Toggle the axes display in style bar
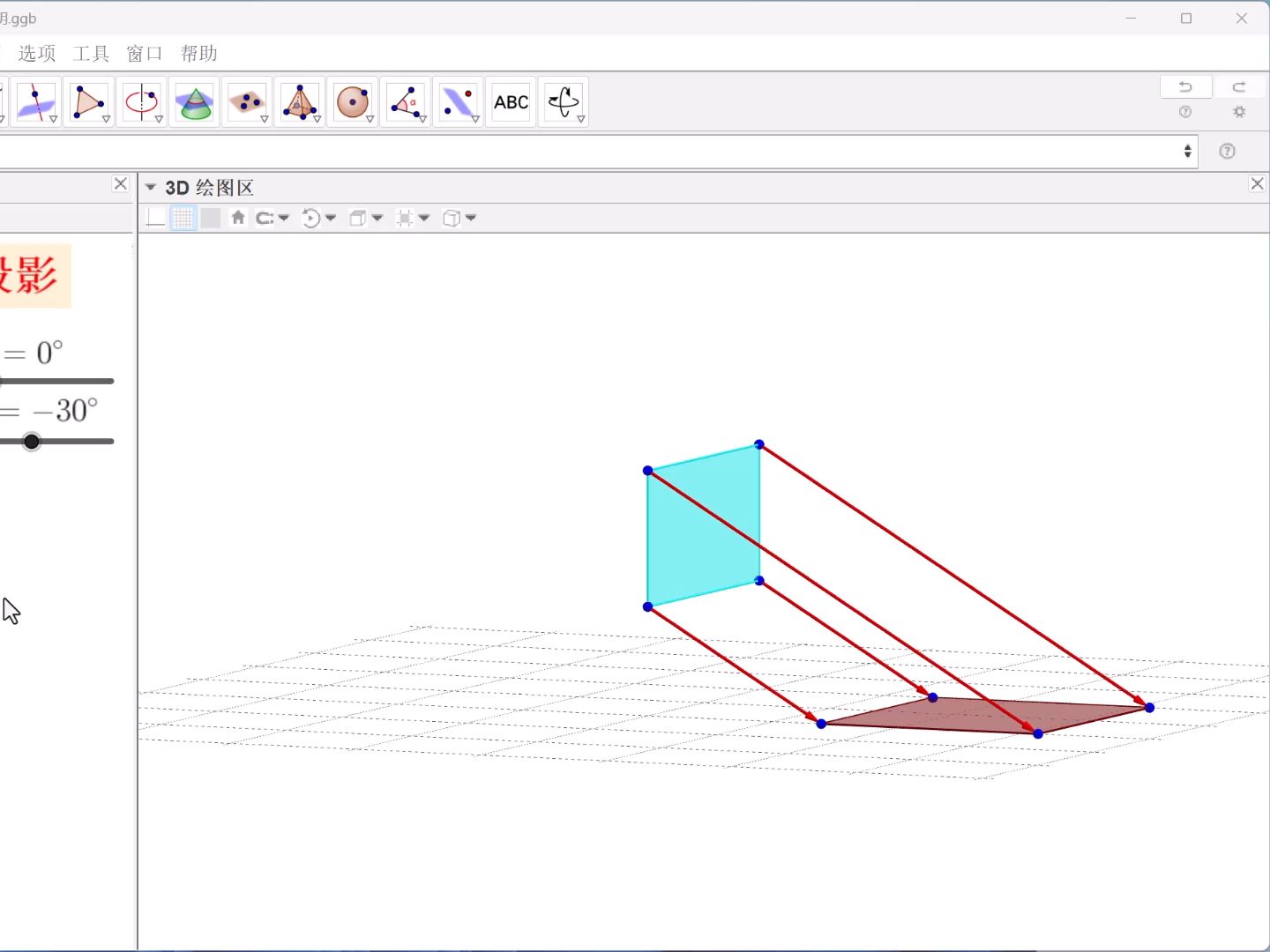Screen dimensions: 1270x952 coord(155,218)
